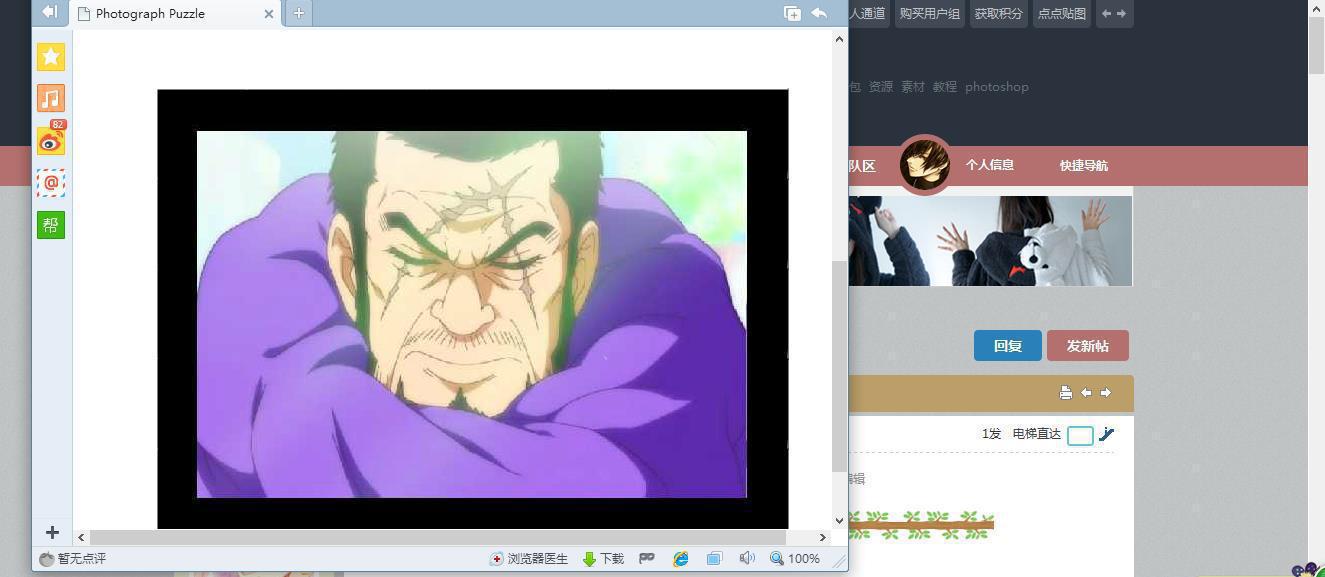Toggle the privacy mask icon in status bar
Image resolution: width=1325 pixels, height=577 pixels.
[x=647, y=559]
